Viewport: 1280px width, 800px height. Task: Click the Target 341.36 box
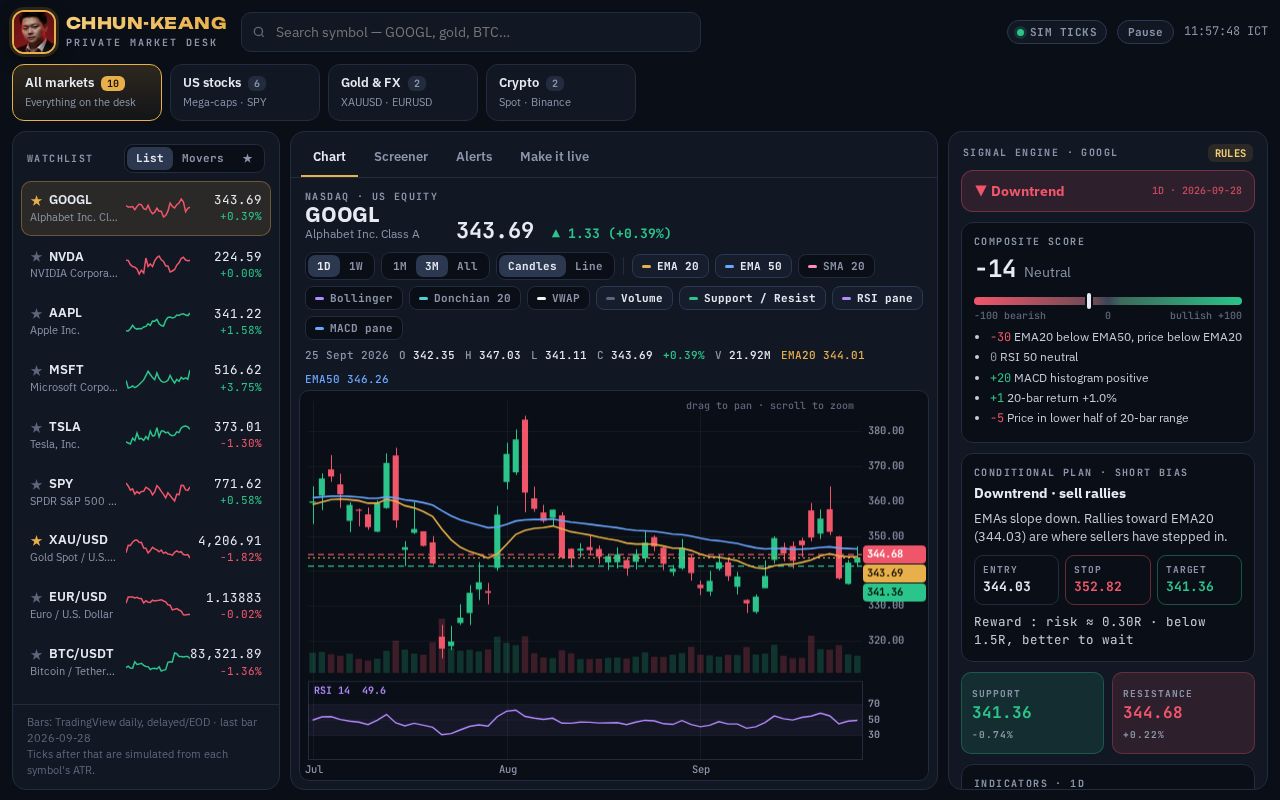1199,580
